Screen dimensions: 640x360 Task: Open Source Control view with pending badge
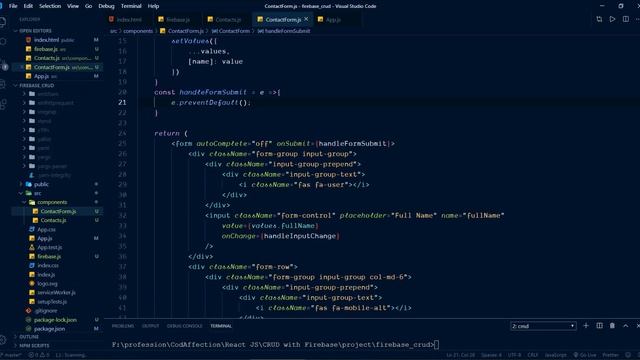(x=3, y=65)
